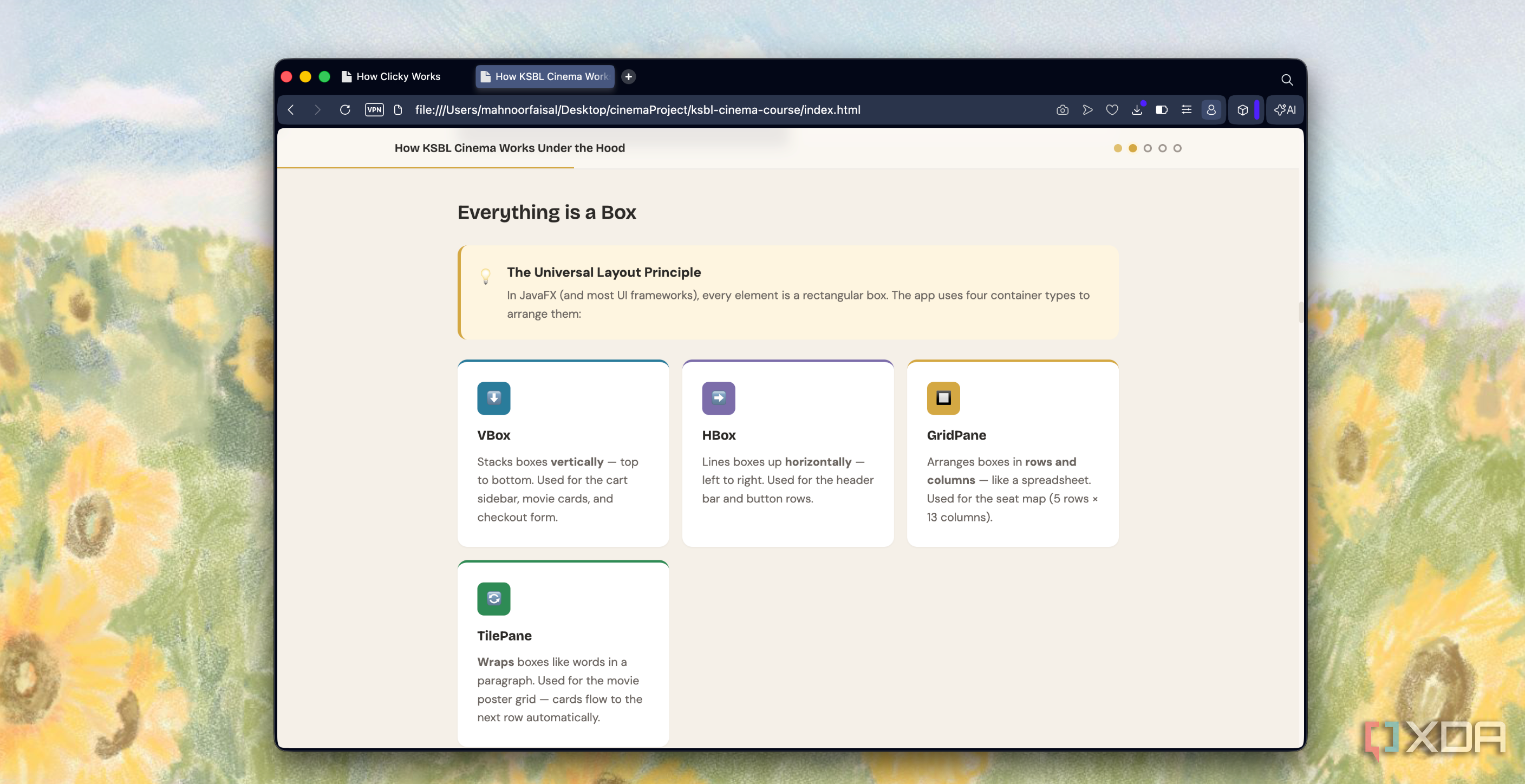Click the red close window button
Viewport: 1525px width, 784px height.
[286, 76]
